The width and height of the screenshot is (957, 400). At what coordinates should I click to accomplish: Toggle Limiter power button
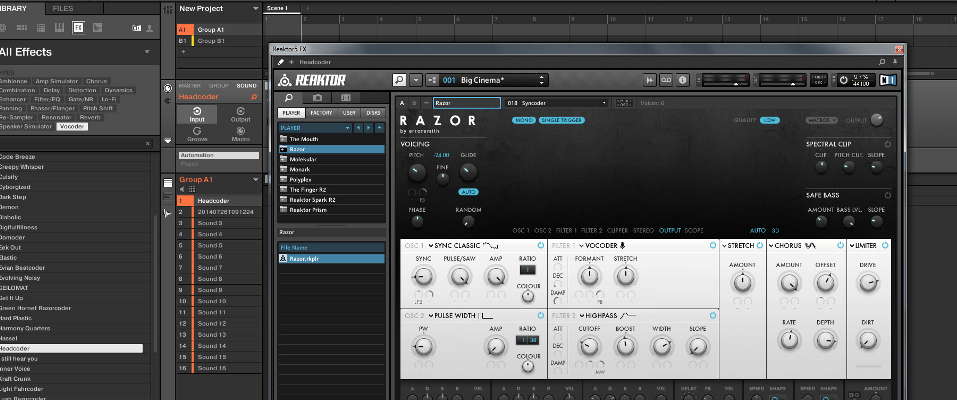coord(885,245)
